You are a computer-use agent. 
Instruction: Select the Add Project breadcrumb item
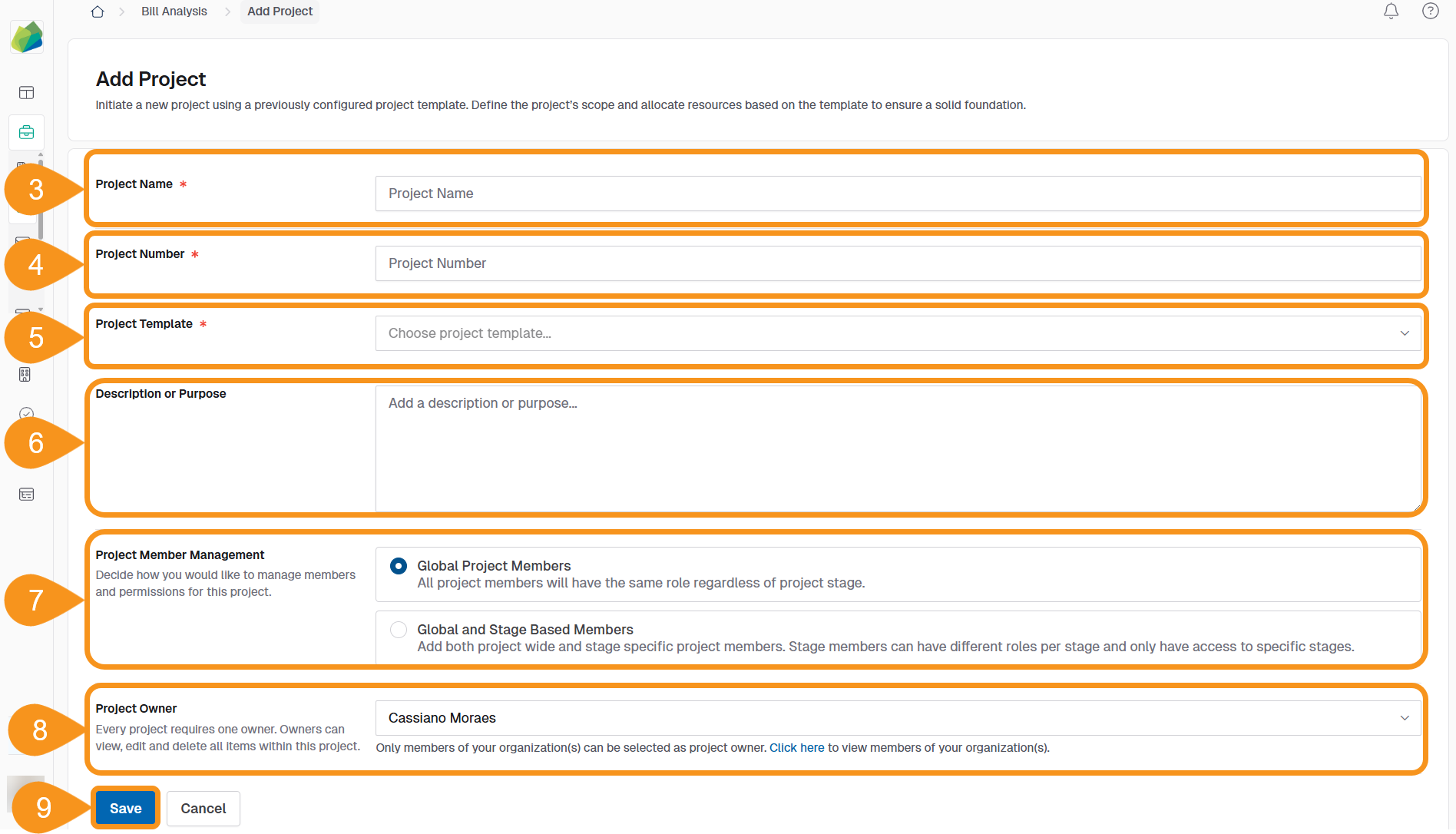click(279, 11)
